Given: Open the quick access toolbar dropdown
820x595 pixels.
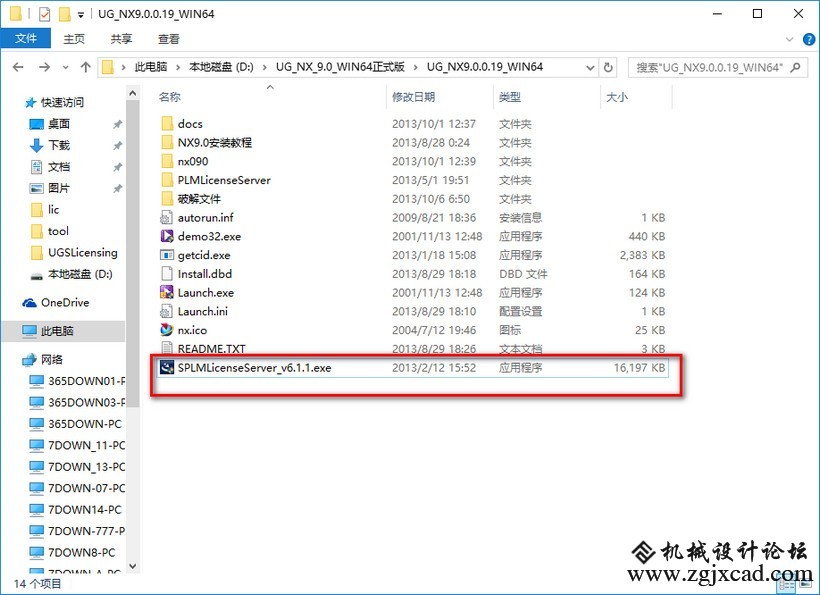Looking at the screenshot, I should (81, 15).
